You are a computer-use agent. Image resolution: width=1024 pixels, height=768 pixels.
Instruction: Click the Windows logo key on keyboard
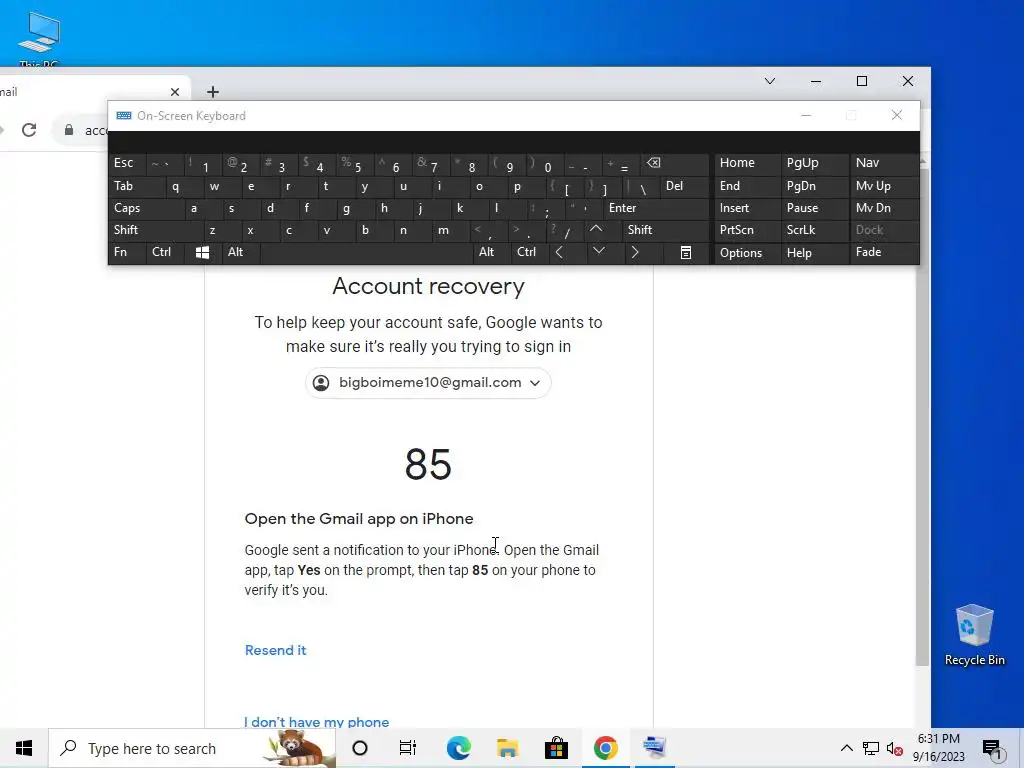[x=202, y=253]
